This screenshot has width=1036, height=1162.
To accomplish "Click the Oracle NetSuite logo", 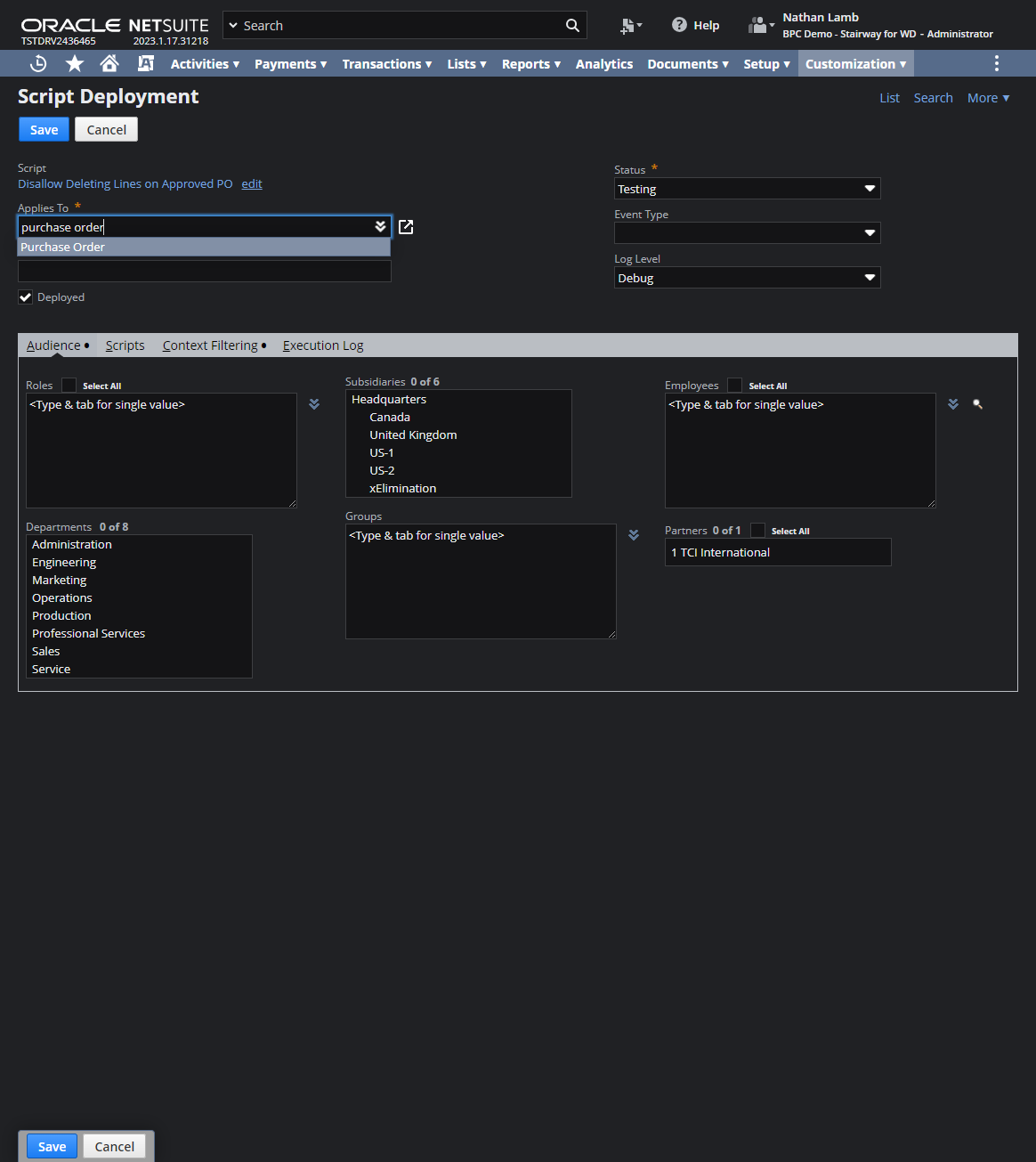I will pyautogui.click(x=115, y=25).
